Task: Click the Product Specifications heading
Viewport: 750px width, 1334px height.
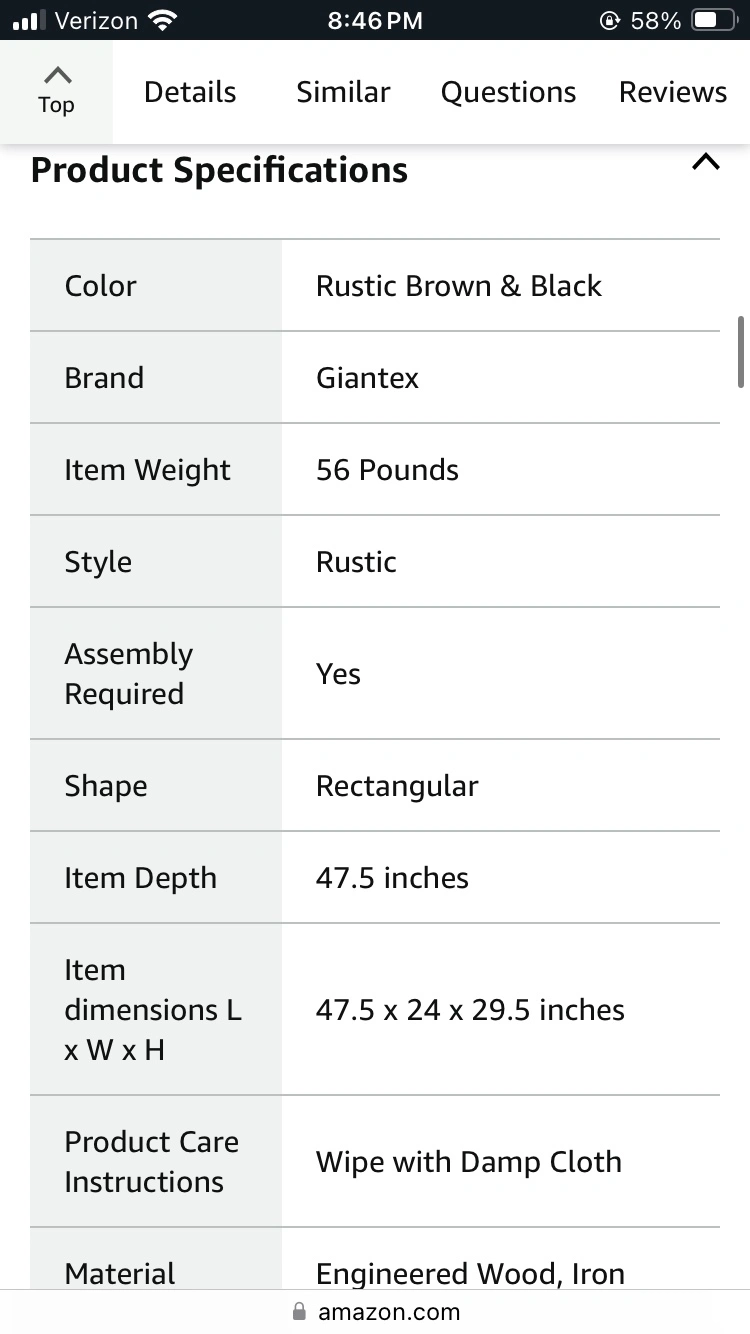Action: (x=219, y=170)
